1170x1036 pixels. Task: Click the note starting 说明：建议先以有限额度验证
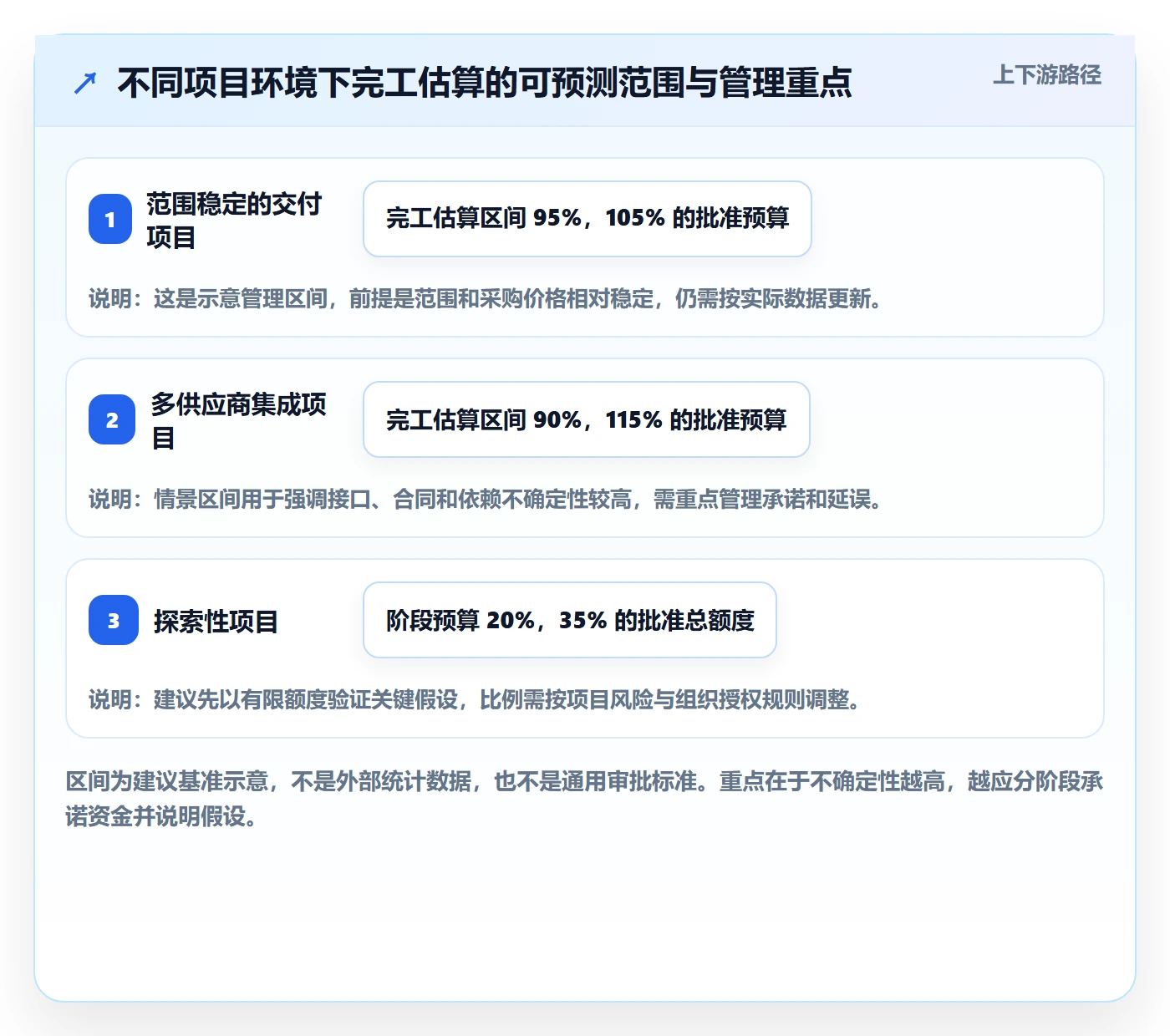[475, 699]
